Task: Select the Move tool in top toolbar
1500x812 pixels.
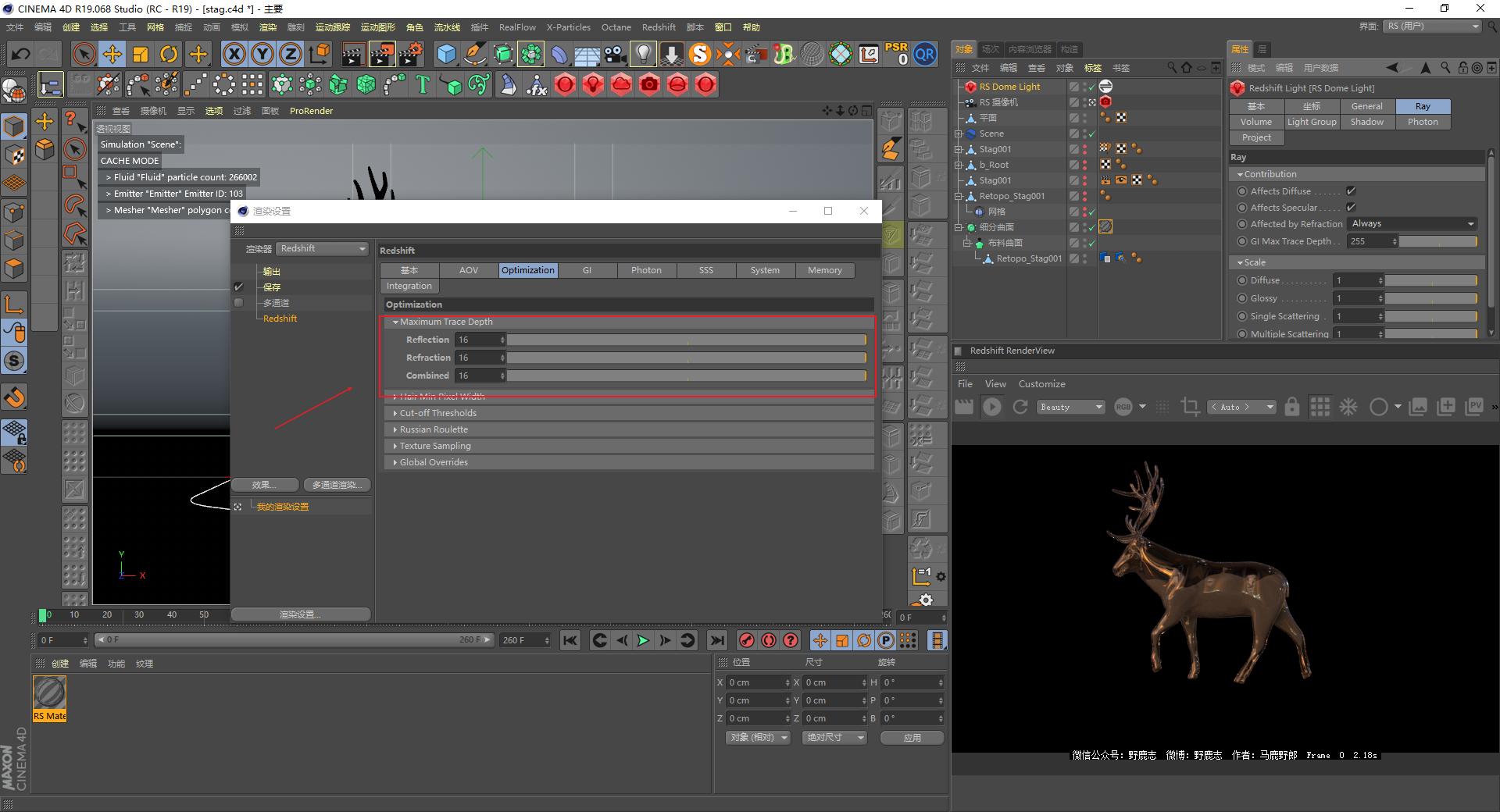Action: click(112, 54)
